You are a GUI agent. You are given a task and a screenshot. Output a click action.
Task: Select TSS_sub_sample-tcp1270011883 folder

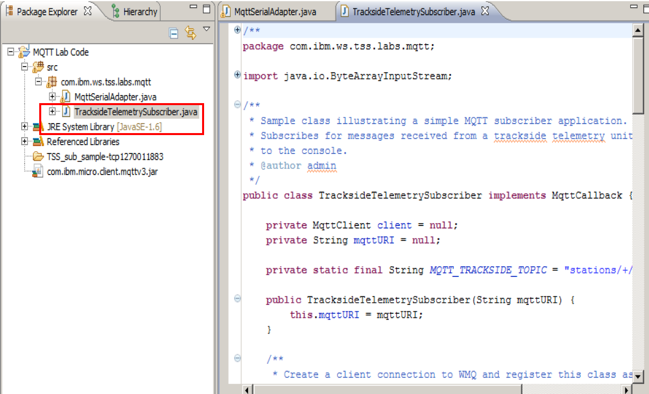105,156
